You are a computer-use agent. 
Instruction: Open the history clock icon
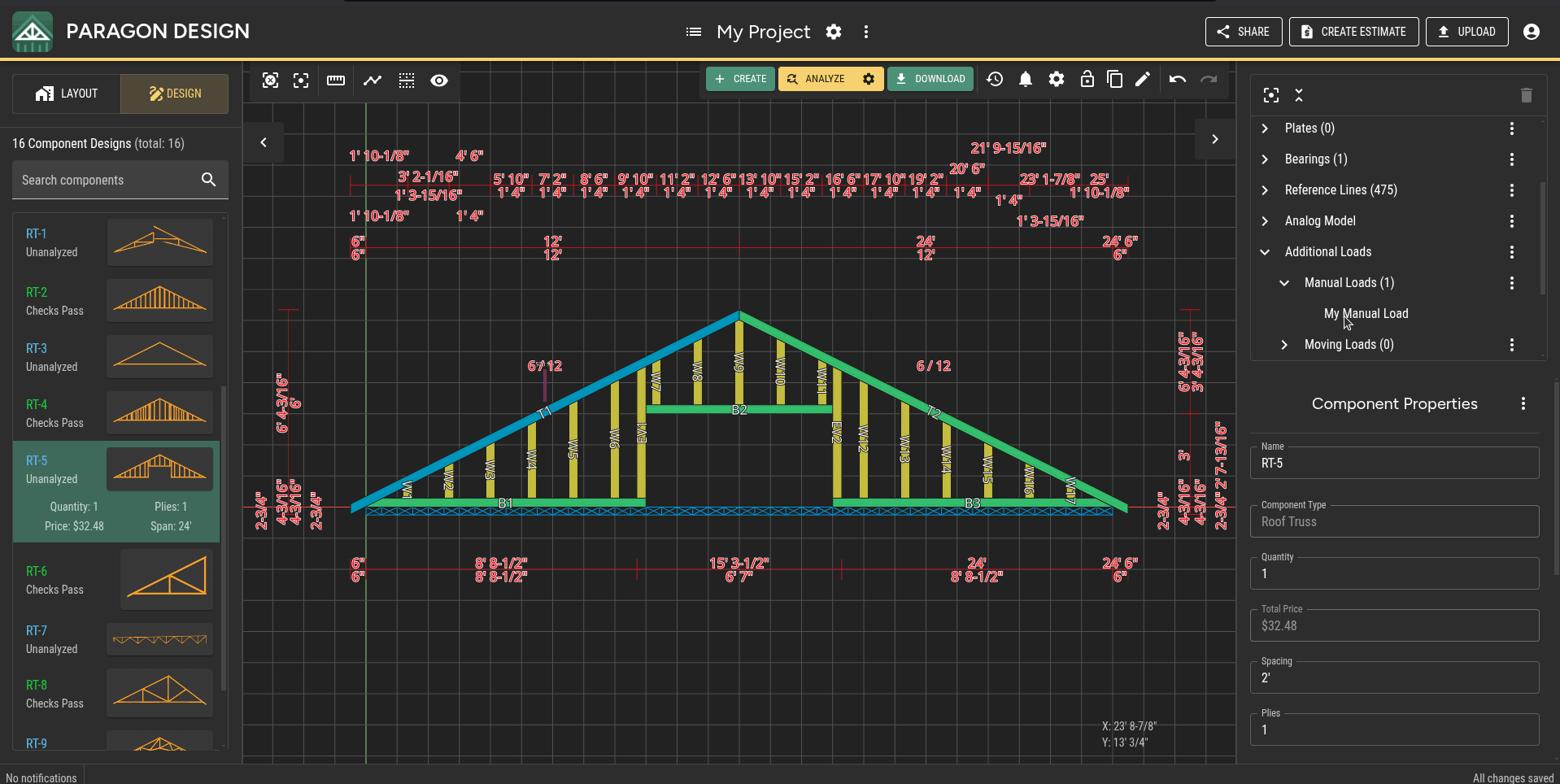[x=995, y=79]
